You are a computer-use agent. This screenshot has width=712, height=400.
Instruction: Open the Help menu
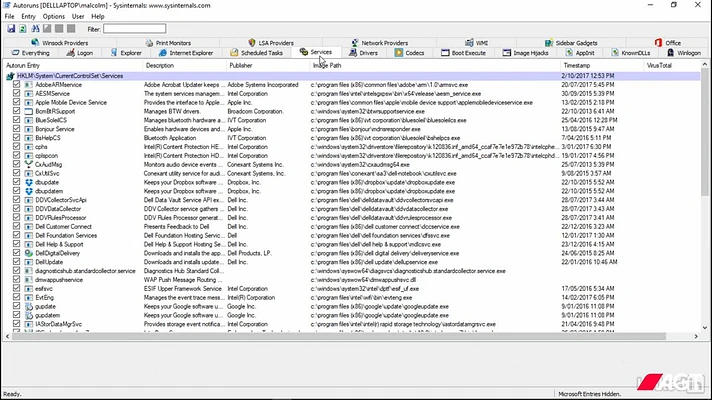point(98,16)
